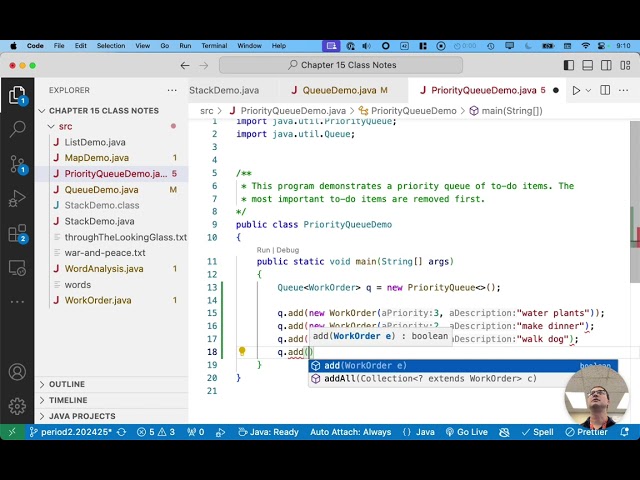The height and width of the screenshot is (480, 640).
Task: Open the Extensions view
Action: point(17,234)
